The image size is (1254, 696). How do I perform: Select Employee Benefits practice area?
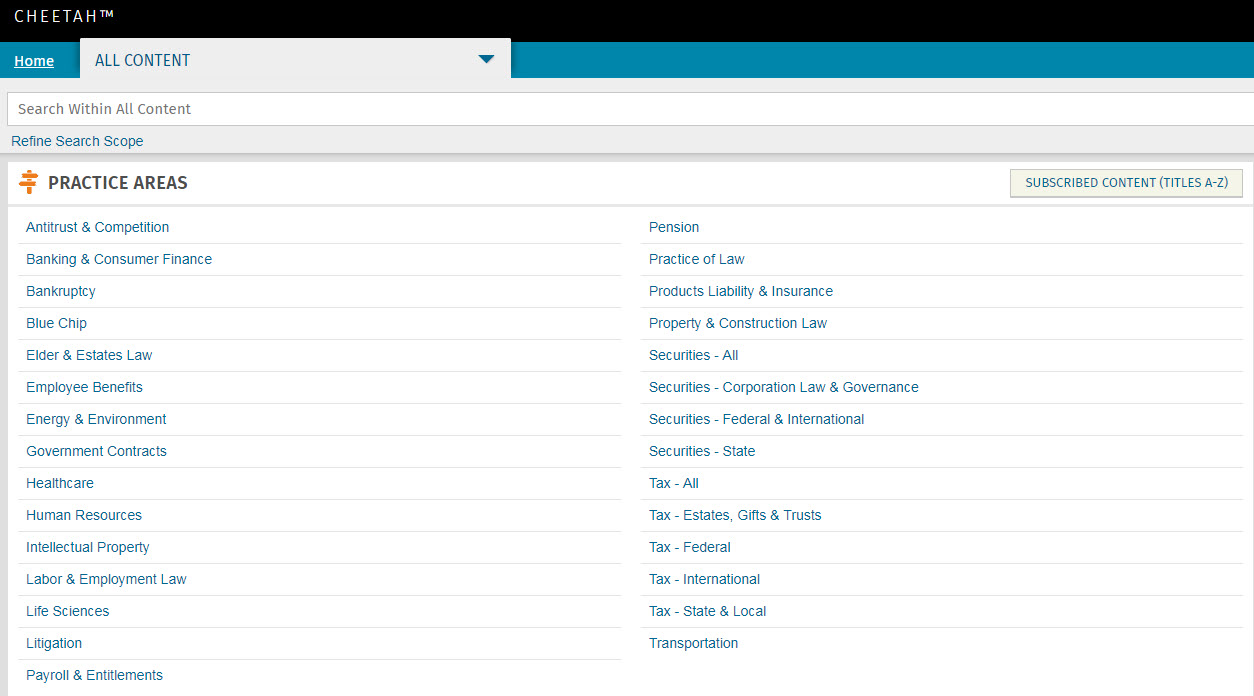[84, 387]
